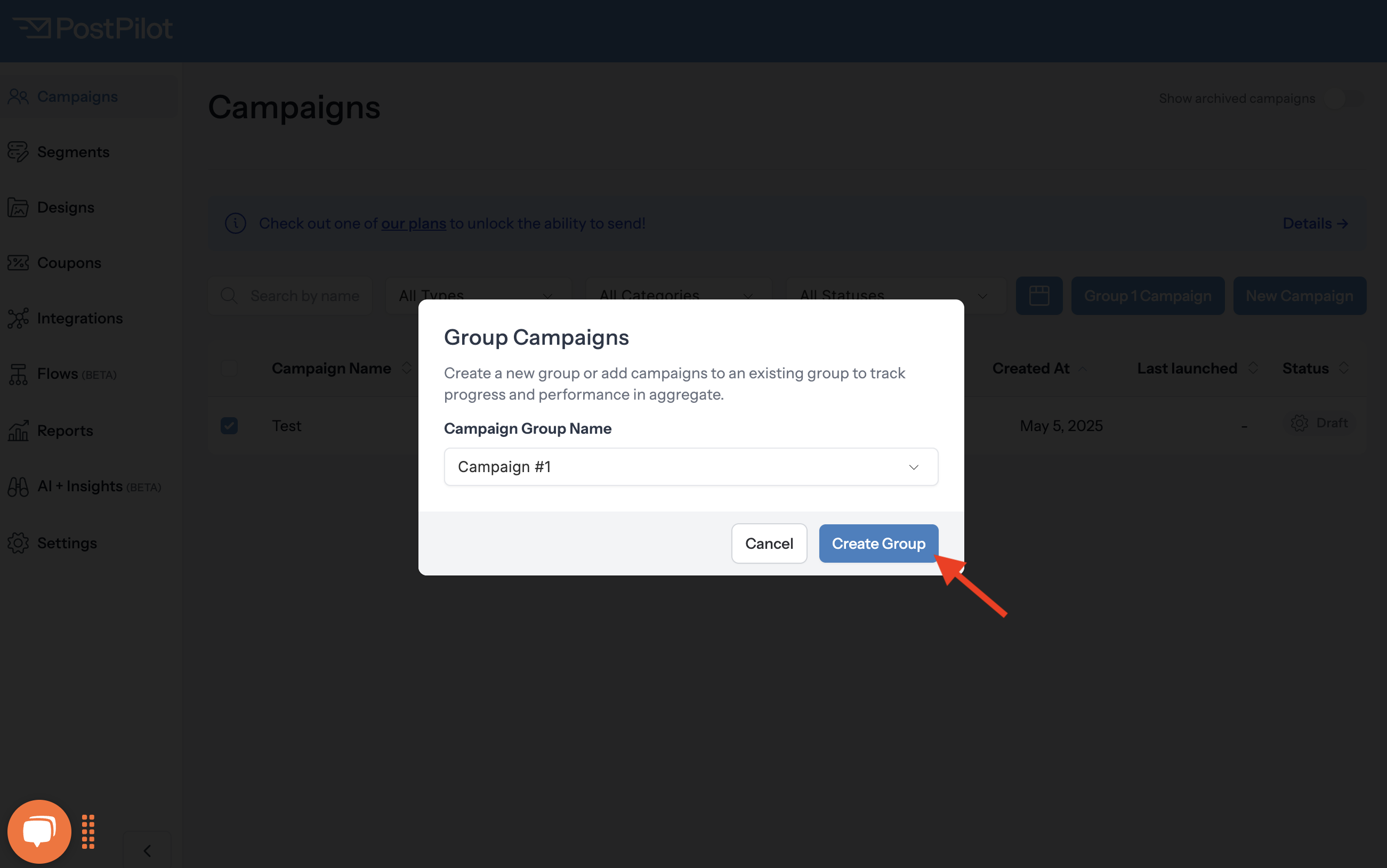Open Settings in the sidebar
Screen dimensions: 1387x868
67,542
